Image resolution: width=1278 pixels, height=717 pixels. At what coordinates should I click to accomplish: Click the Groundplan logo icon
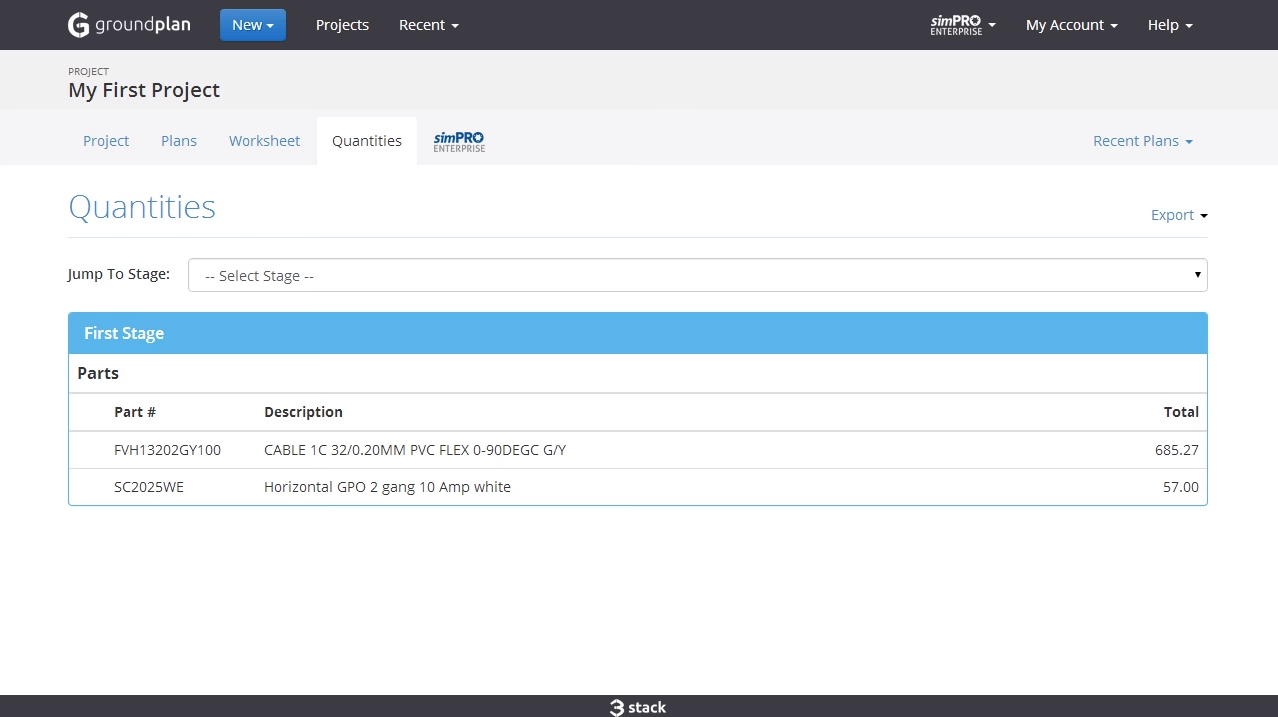(x=79, y=25)
